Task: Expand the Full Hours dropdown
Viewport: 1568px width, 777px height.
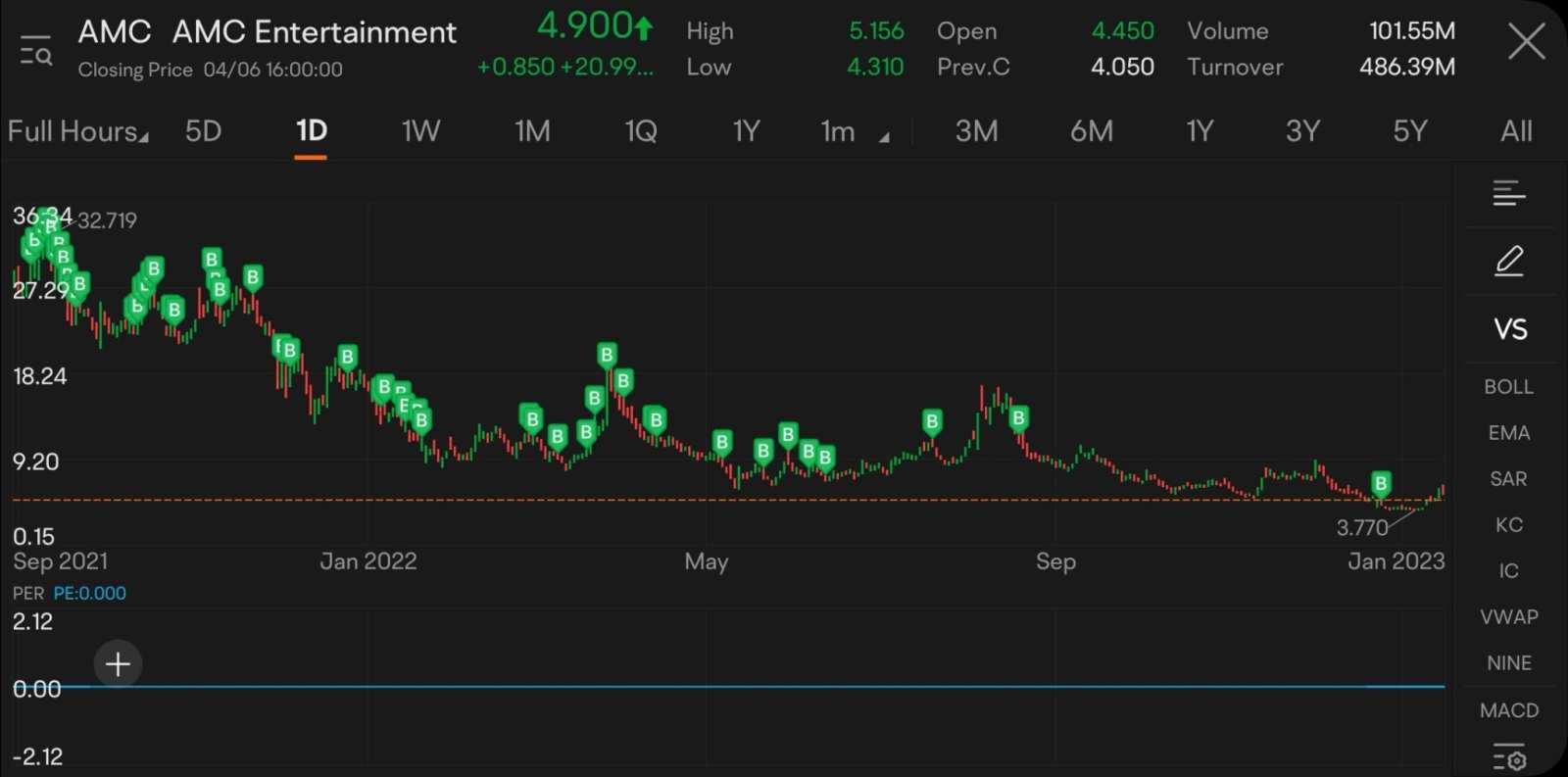Action: coord(78,131)
